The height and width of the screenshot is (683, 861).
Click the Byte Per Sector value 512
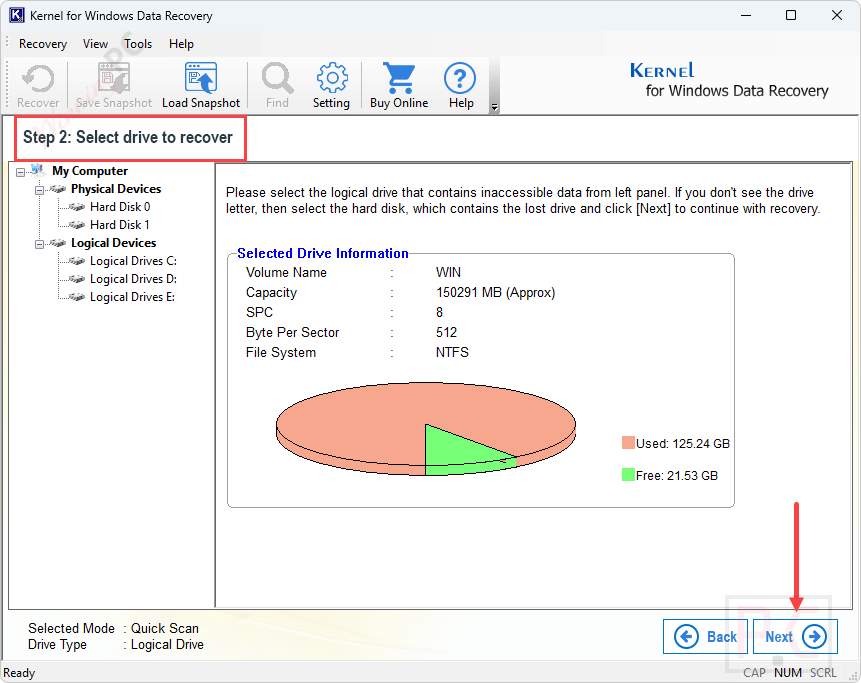coord(446,332)
